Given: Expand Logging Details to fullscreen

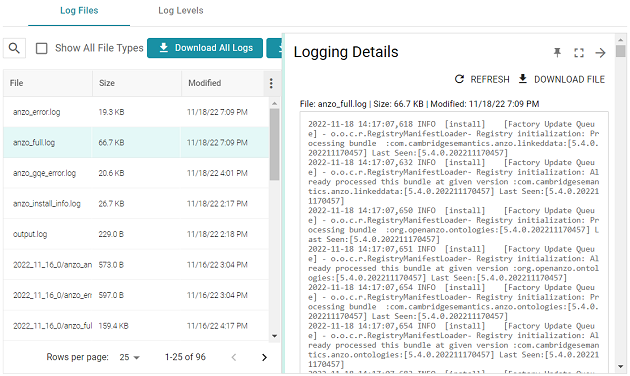Looking at the screenshot, I should coord(579,53).
